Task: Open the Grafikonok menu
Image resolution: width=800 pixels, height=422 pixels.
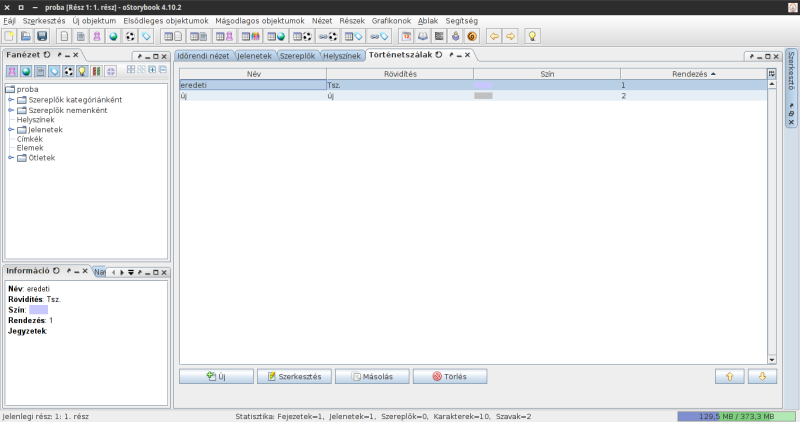Action: [391, 21]
